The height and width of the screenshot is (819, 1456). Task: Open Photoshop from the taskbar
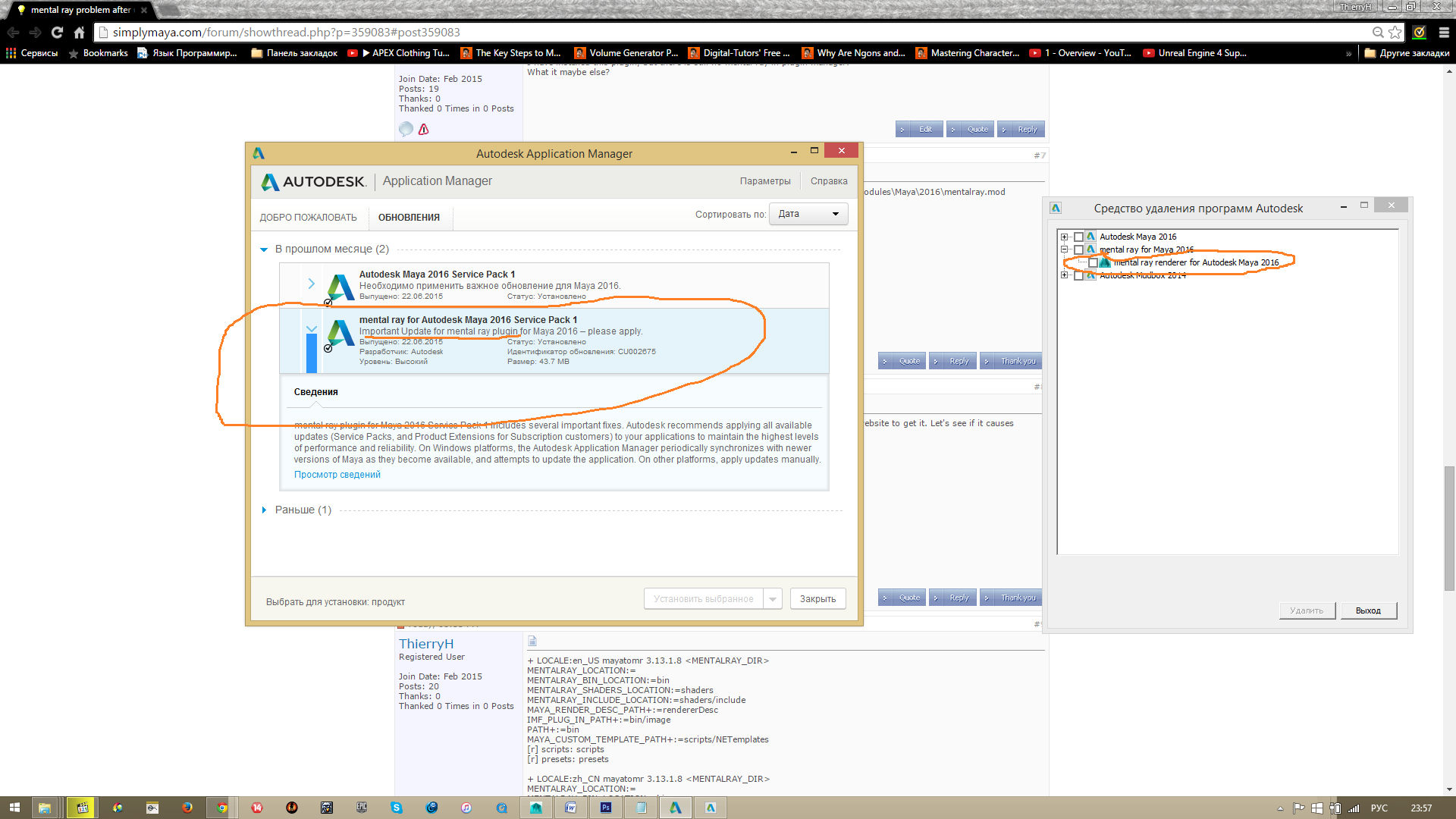[x=606, y=808]
